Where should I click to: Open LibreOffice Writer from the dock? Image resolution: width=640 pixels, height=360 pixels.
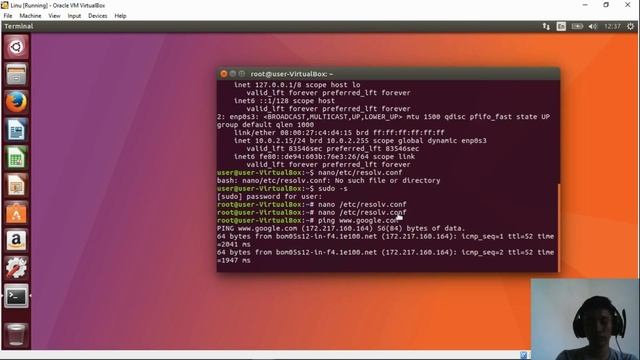(16, 130)
